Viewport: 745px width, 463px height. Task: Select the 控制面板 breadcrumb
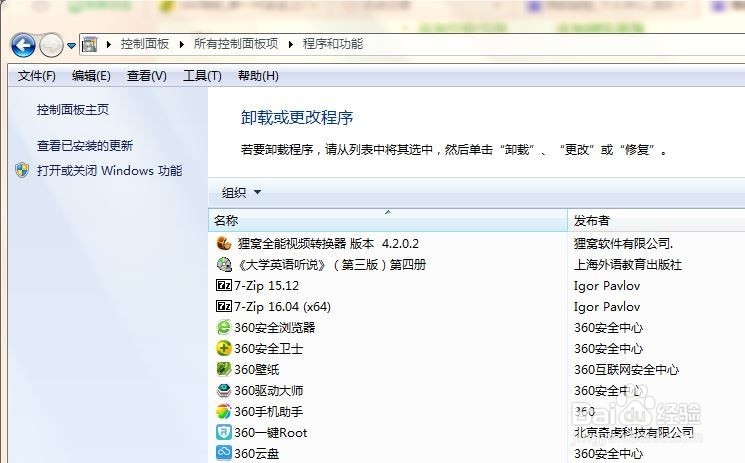tap(144, 44)
